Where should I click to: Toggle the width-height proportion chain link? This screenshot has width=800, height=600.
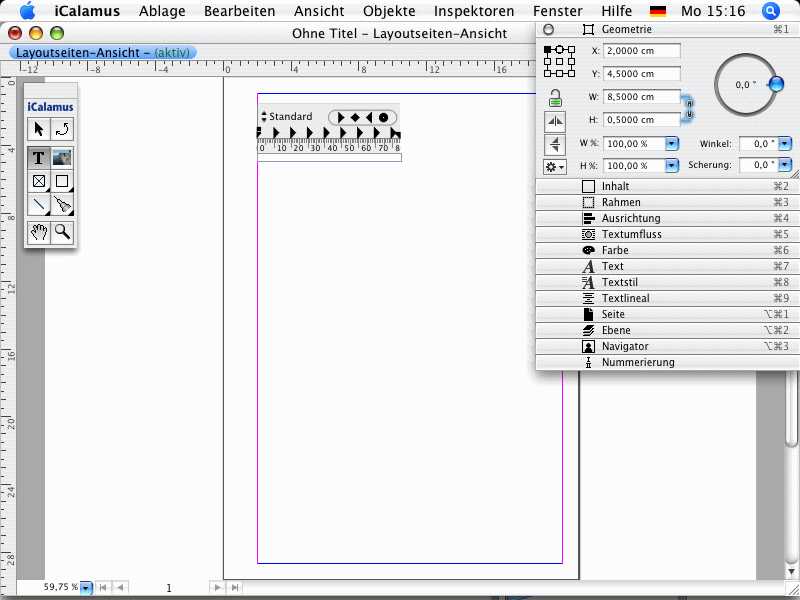(x=688, y=106)
